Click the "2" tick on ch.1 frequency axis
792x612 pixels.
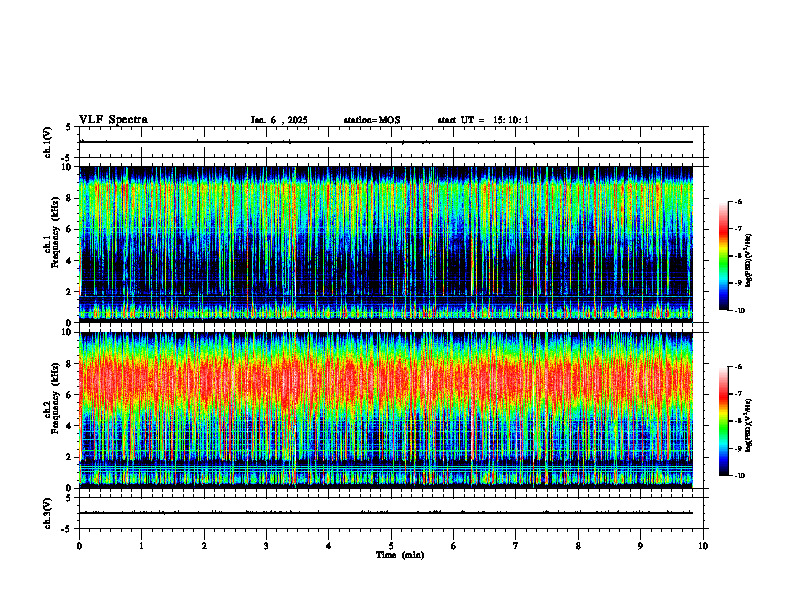[70, 291]
